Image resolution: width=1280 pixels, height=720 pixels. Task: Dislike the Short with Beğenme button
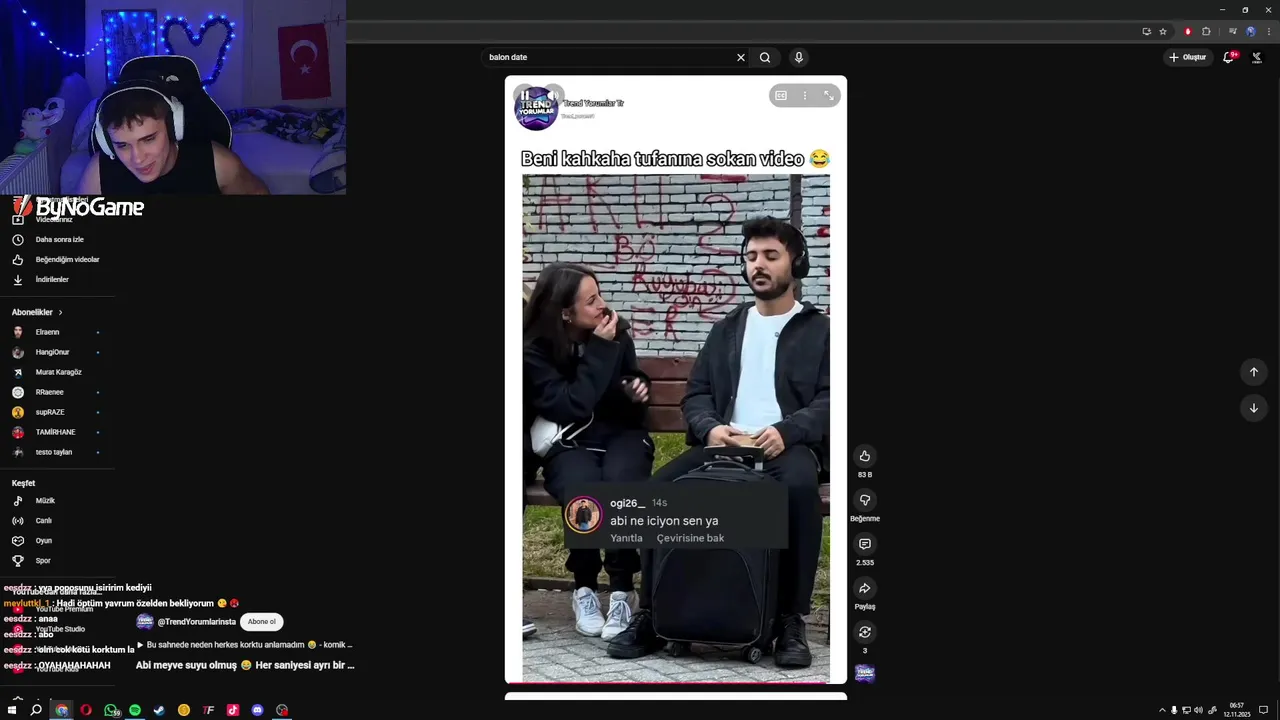tap(865, 500)
